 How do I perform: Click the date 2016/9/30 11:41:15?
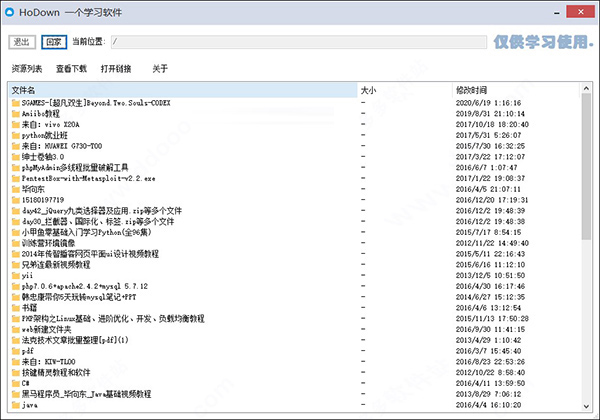tap(490, 329)
